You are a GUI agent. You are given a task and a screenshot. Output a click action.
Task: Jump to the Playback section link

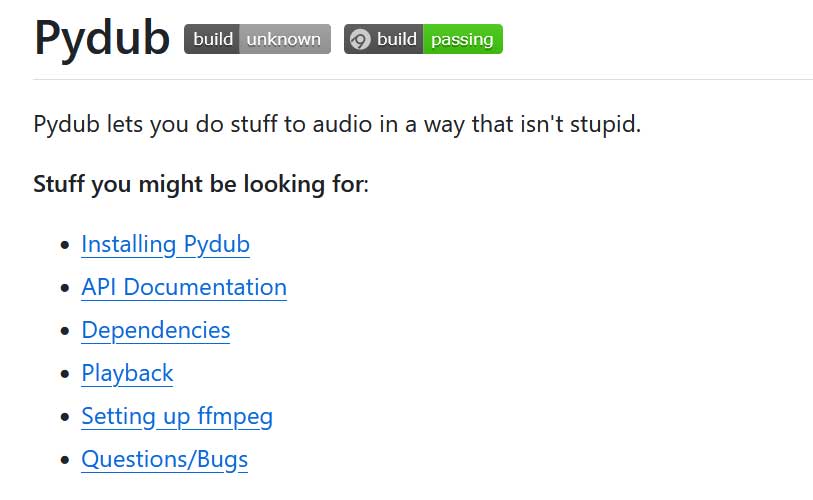(127, 373)
